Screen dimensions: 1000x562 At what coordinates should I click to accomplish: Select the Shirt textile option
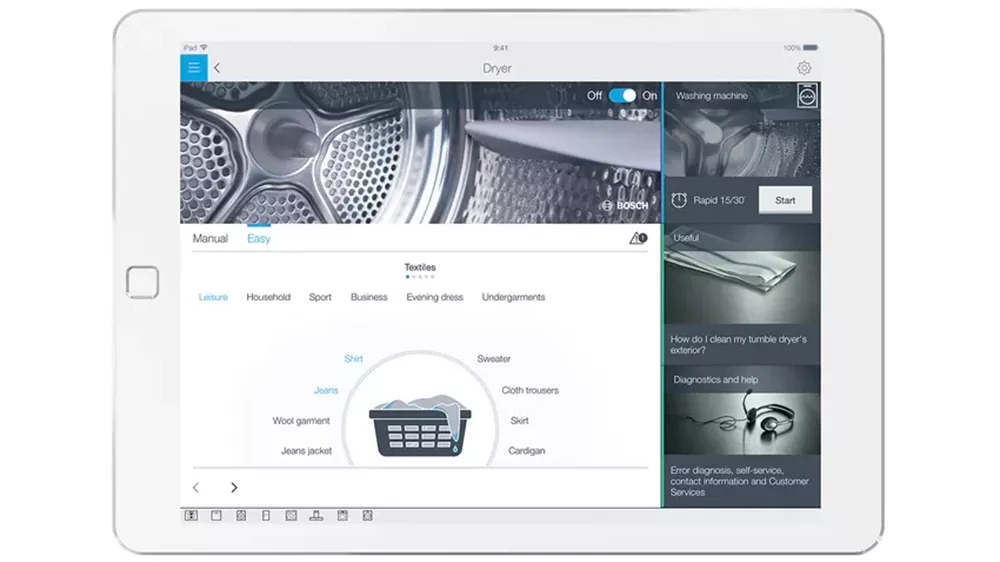pos(353,359)
